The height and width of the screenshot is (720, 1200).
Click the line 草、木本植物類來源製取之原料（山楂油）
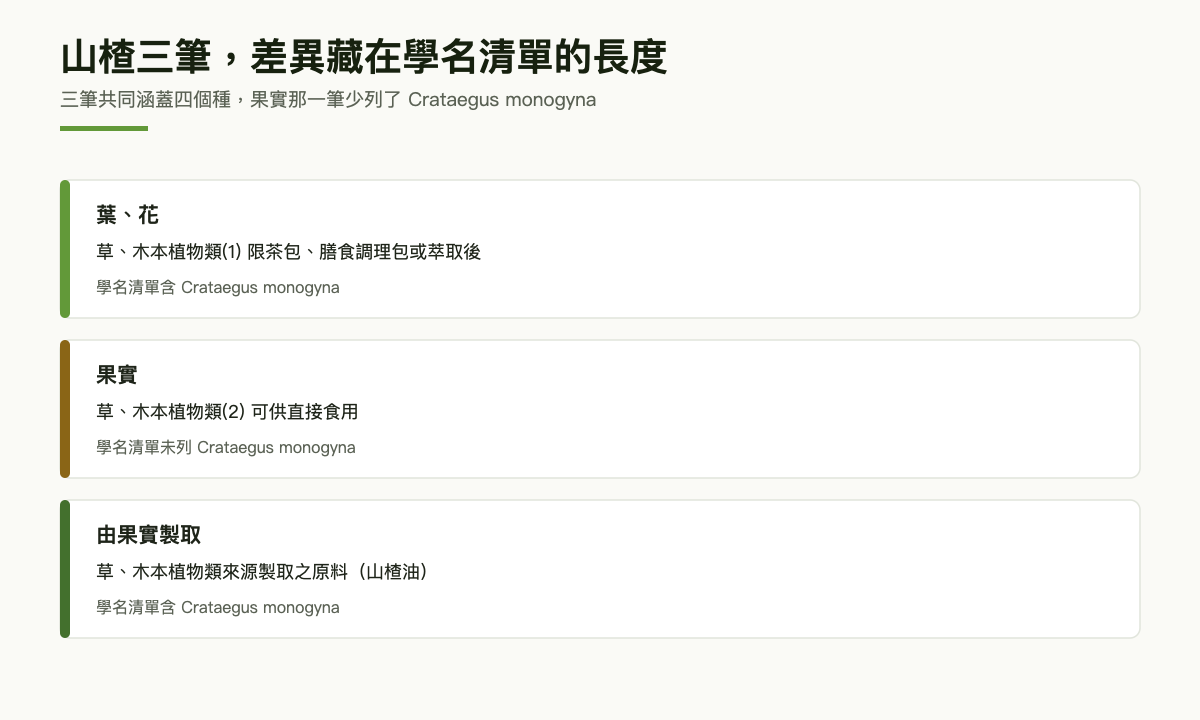261,572
